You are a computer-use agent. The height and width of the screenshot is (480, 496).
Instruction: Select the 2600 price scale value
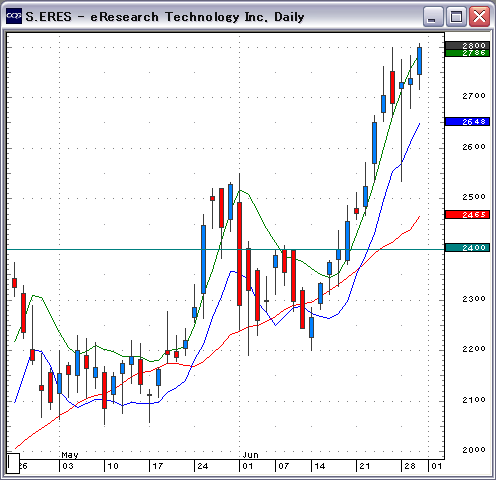pyautogui.click(x=474, y=147)
